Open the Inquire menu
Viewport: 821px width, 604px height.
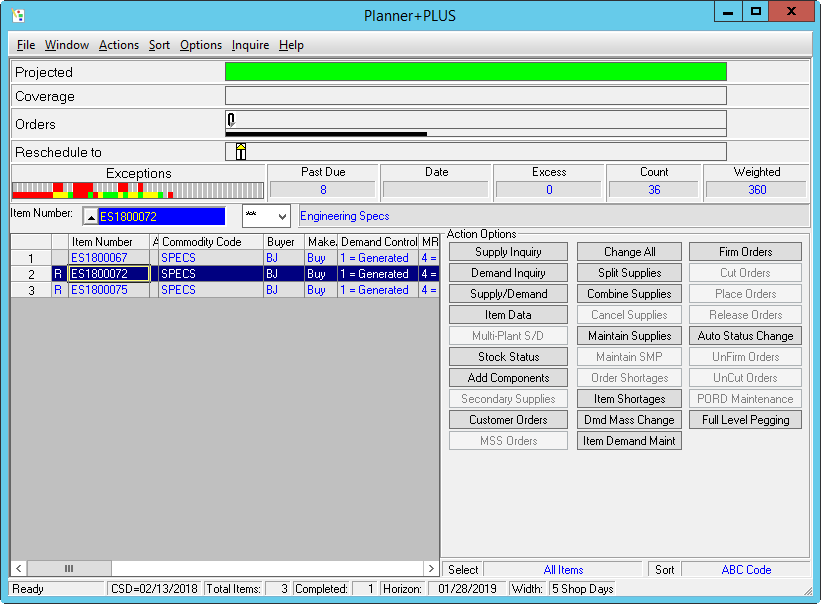(250, 45)
